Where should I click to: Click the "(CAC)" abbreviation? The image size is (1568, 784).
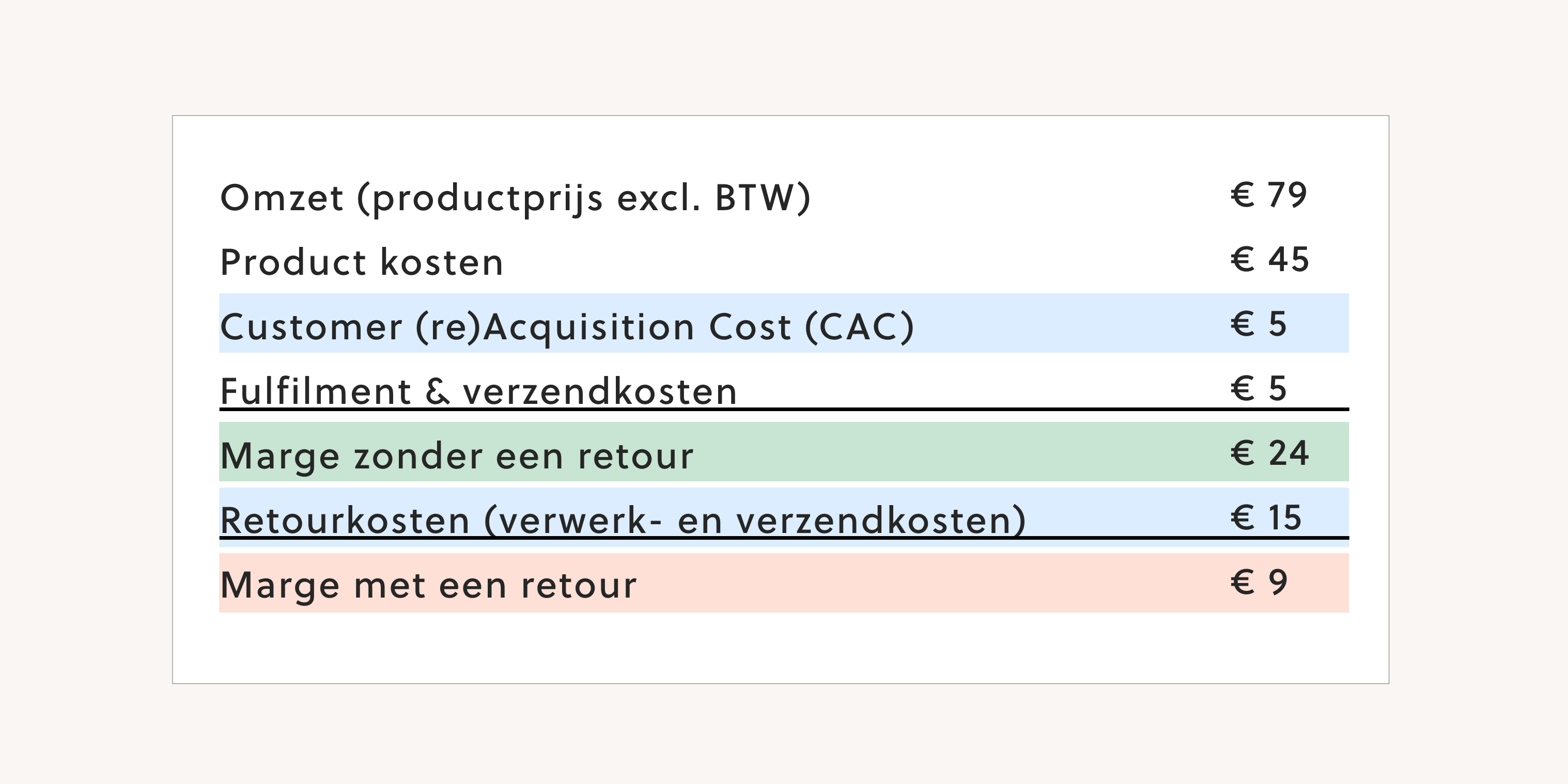pyautogui.click(x=860, y=327)
